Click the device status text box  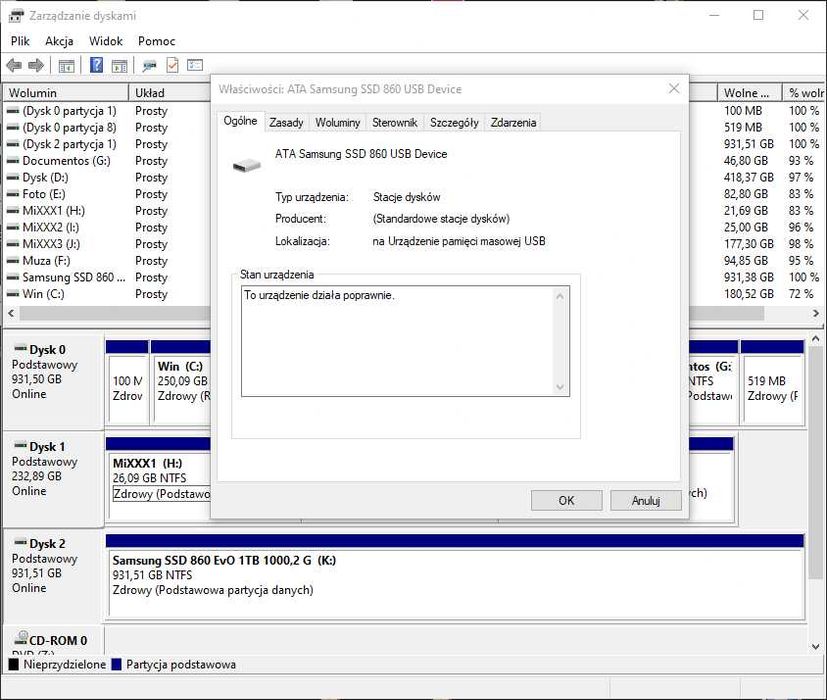[x=405, y=341]
